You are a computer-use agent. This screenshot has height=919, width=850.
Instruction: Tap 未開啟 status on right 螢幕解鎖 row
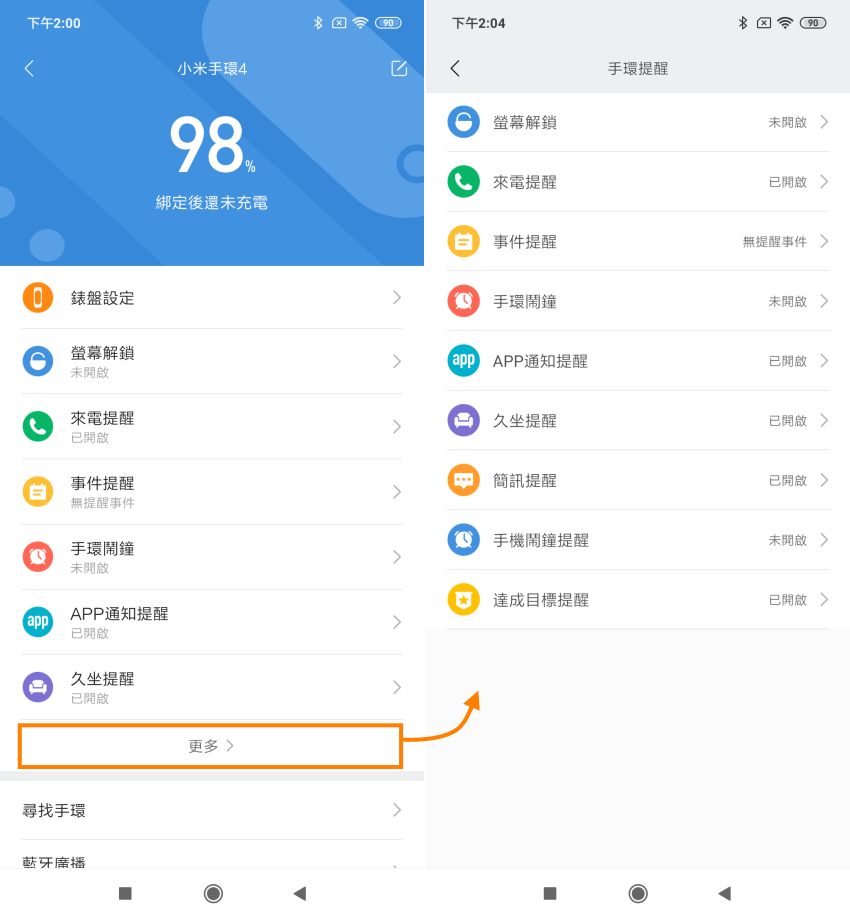(x=787, y=122)
